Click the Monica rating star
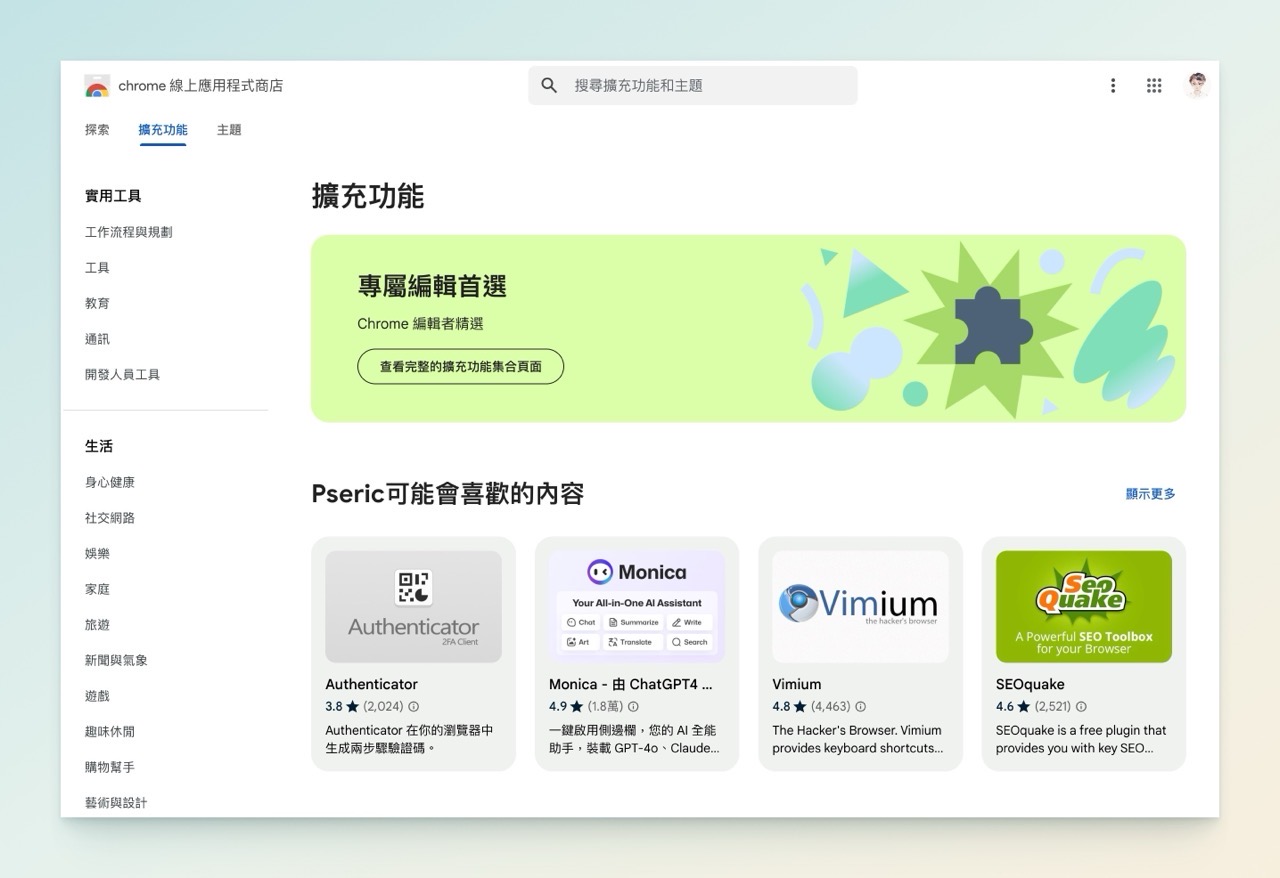The height and width of the screenshot is (878, 1280). 576,706
